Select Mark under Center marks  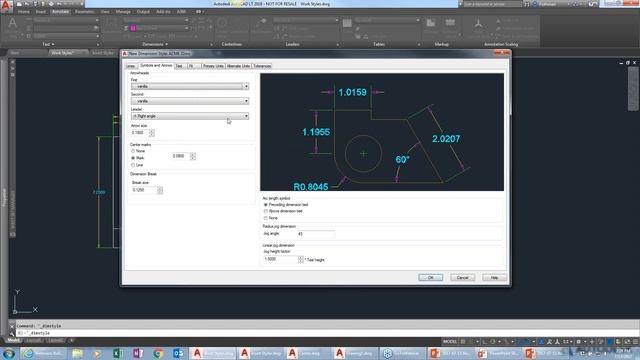point(133,158)
